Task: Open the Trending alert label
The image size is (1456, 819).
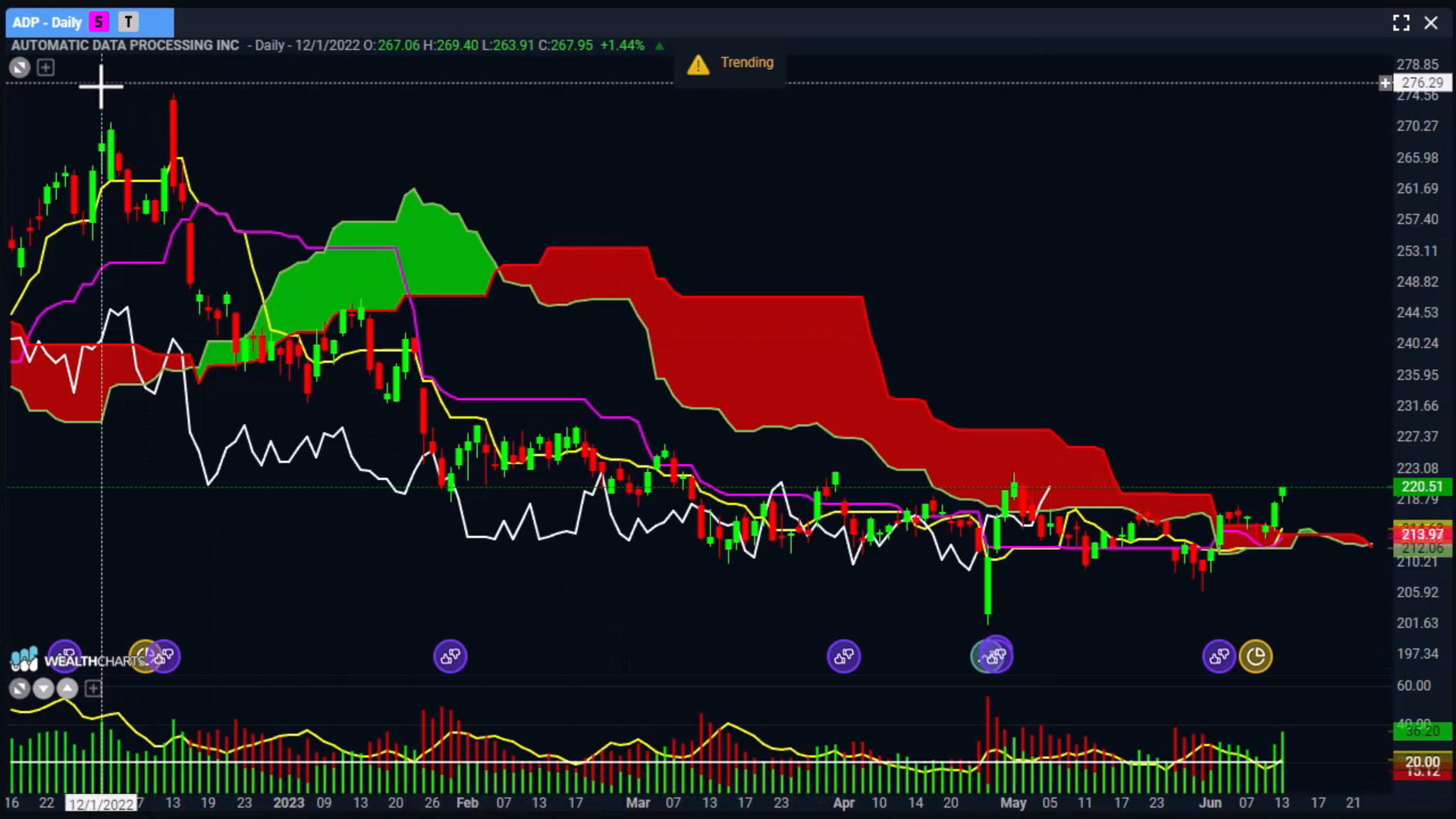Action: tap(747, 63)
